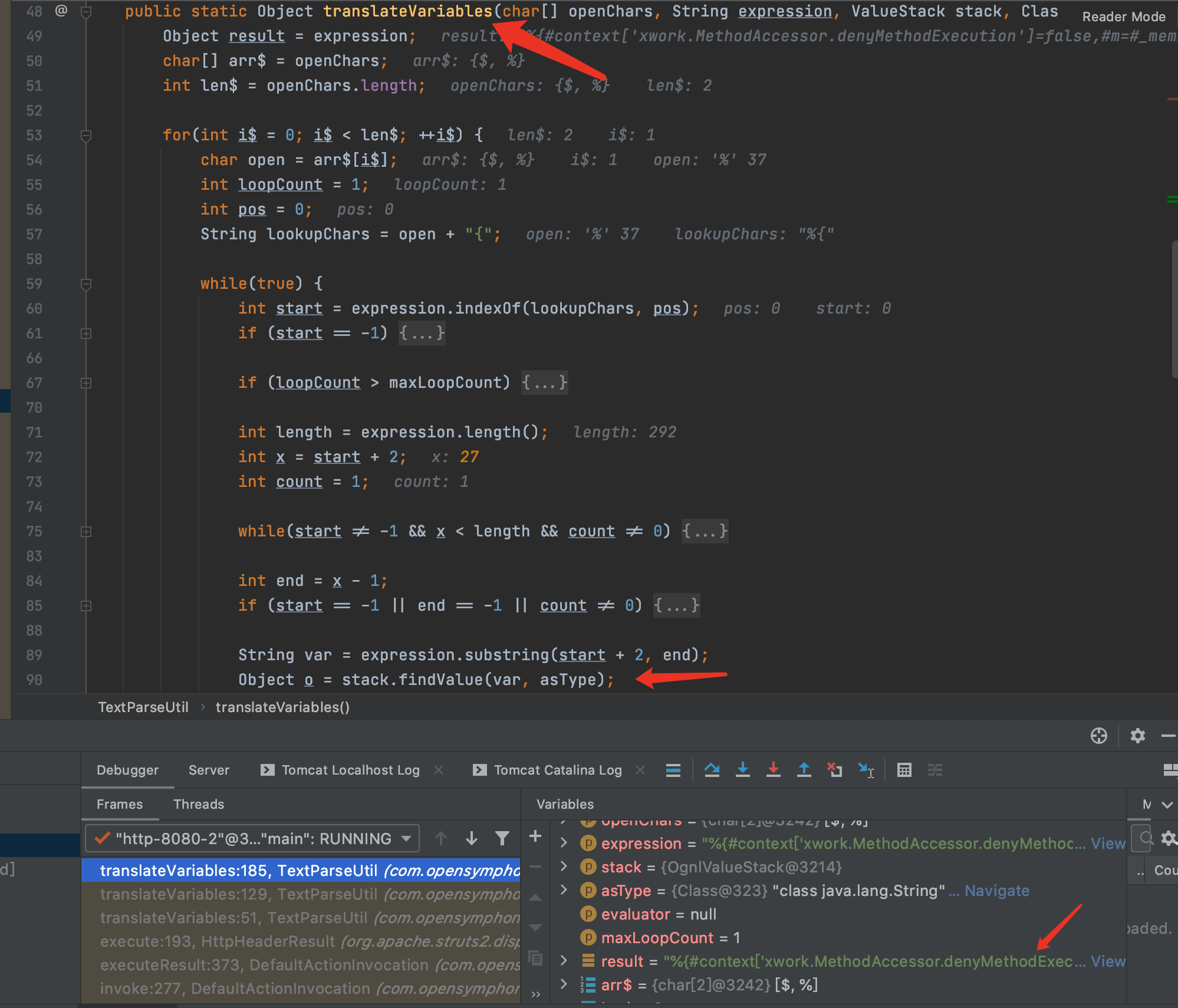
Task: Toggle Reader Mode in the editor
Action: 1124,17
